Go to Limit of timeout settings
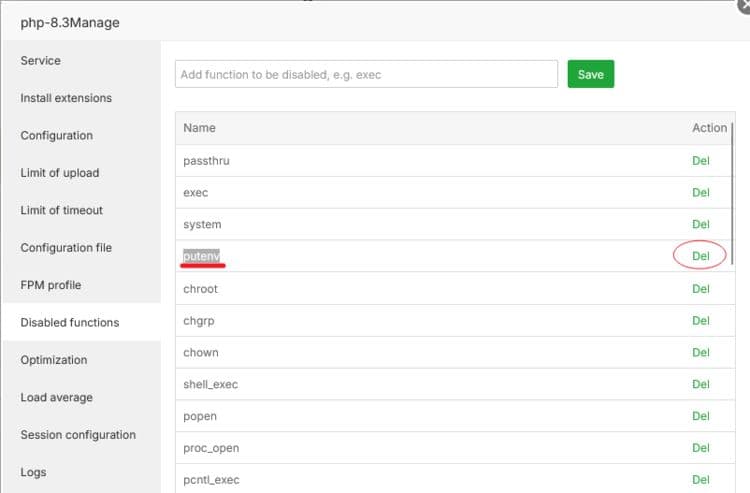The width and height of the screenshot is (750, 493). pos(62,210)
